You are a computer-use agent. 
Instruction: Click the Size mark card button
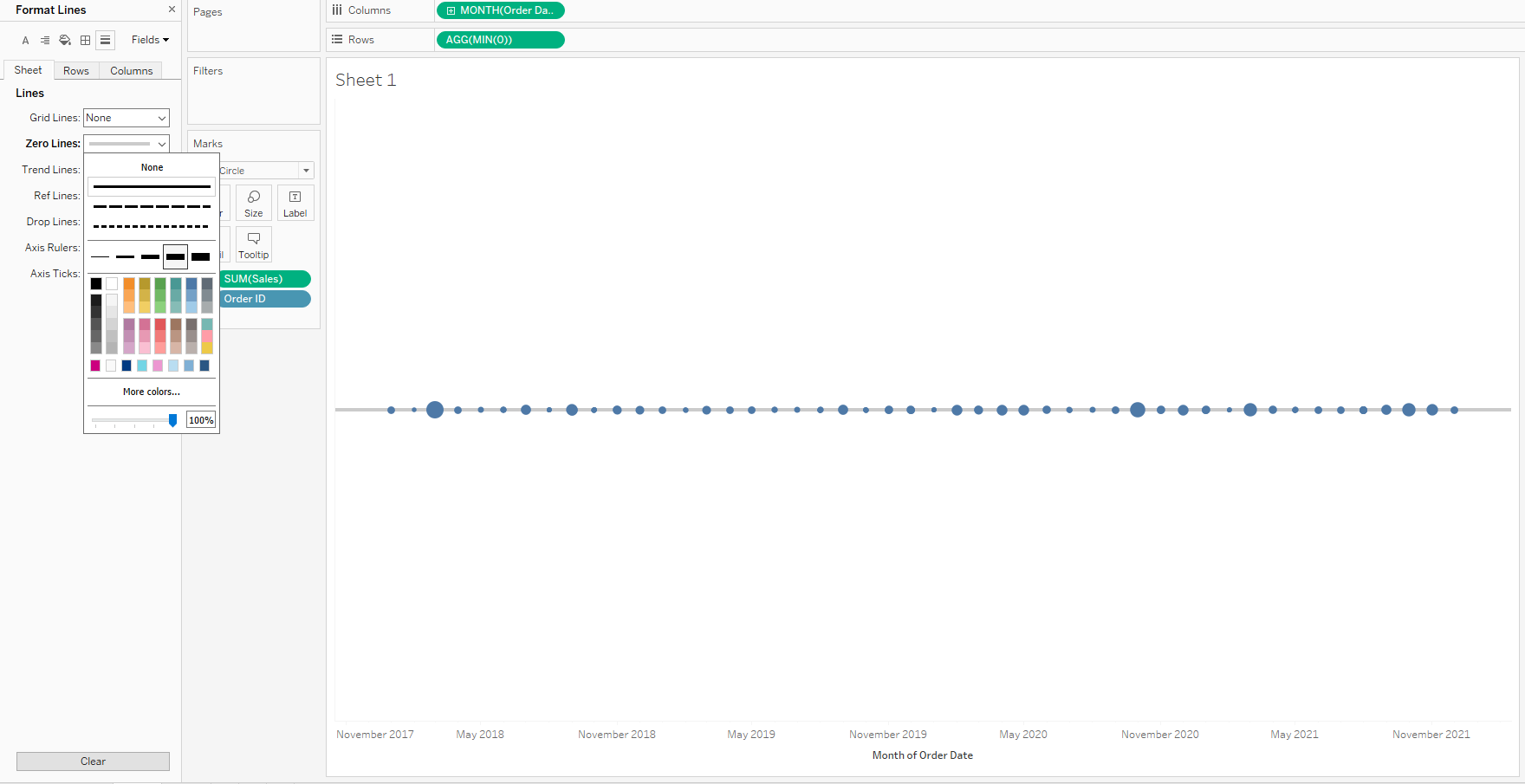click(254, 203)
